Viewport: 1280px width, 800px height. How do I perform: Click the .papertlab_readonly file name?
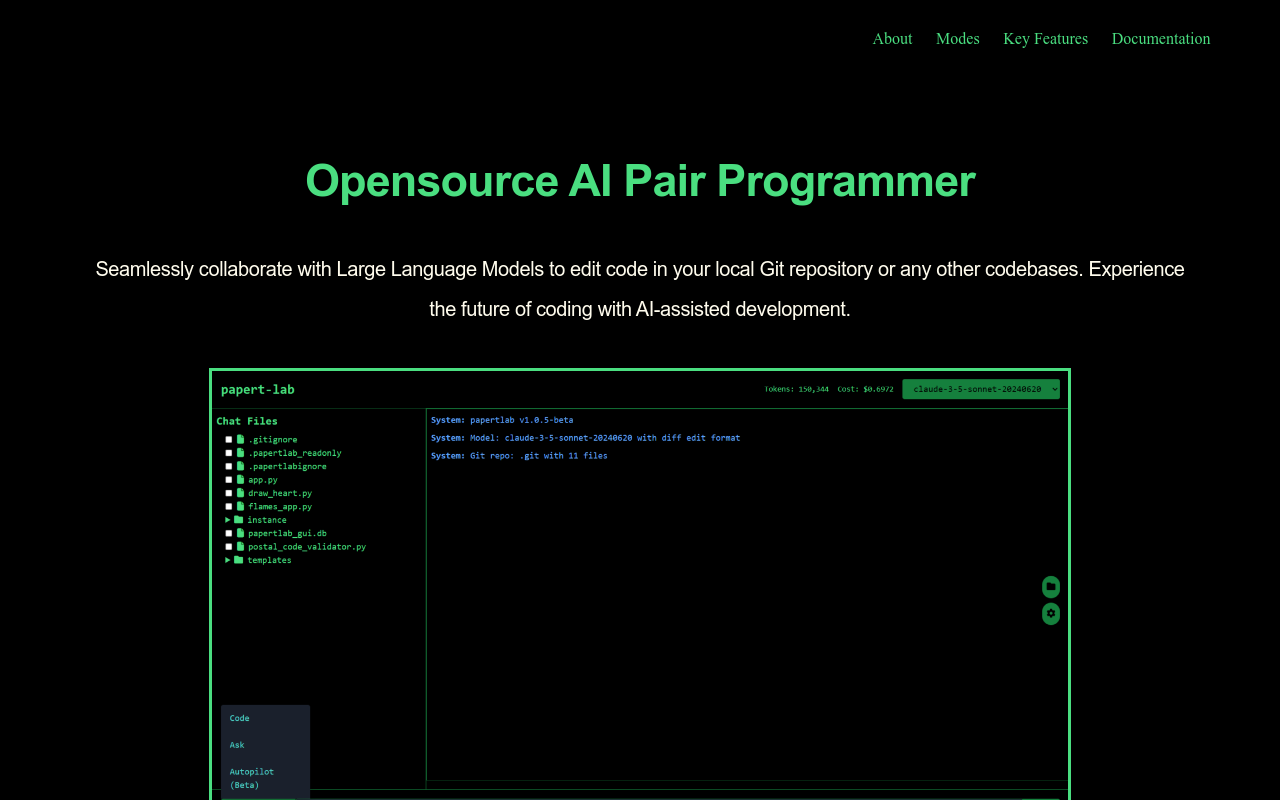(295, 453)
